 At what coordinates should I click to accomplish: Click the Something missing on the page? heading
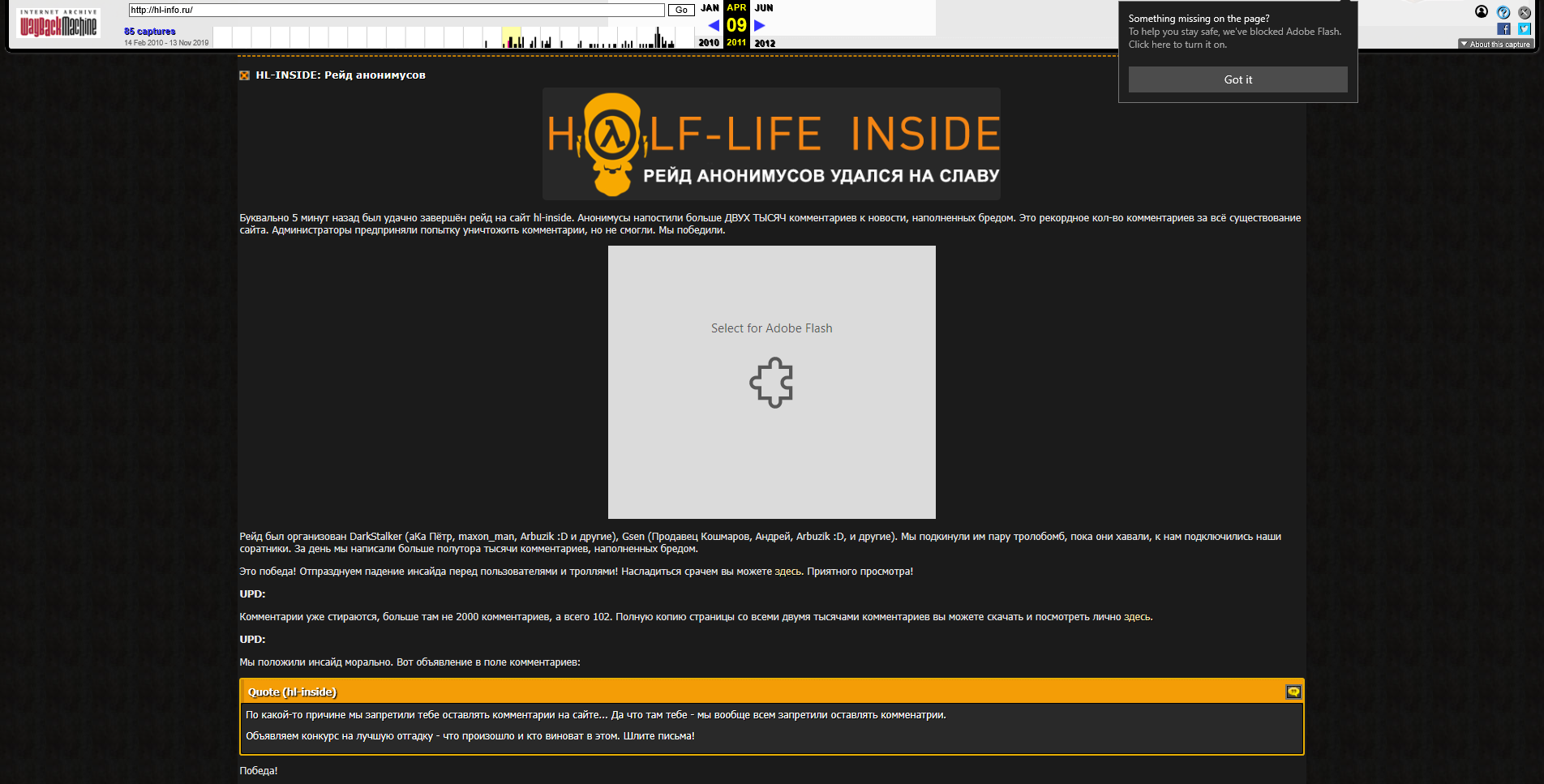[1199, 19]
